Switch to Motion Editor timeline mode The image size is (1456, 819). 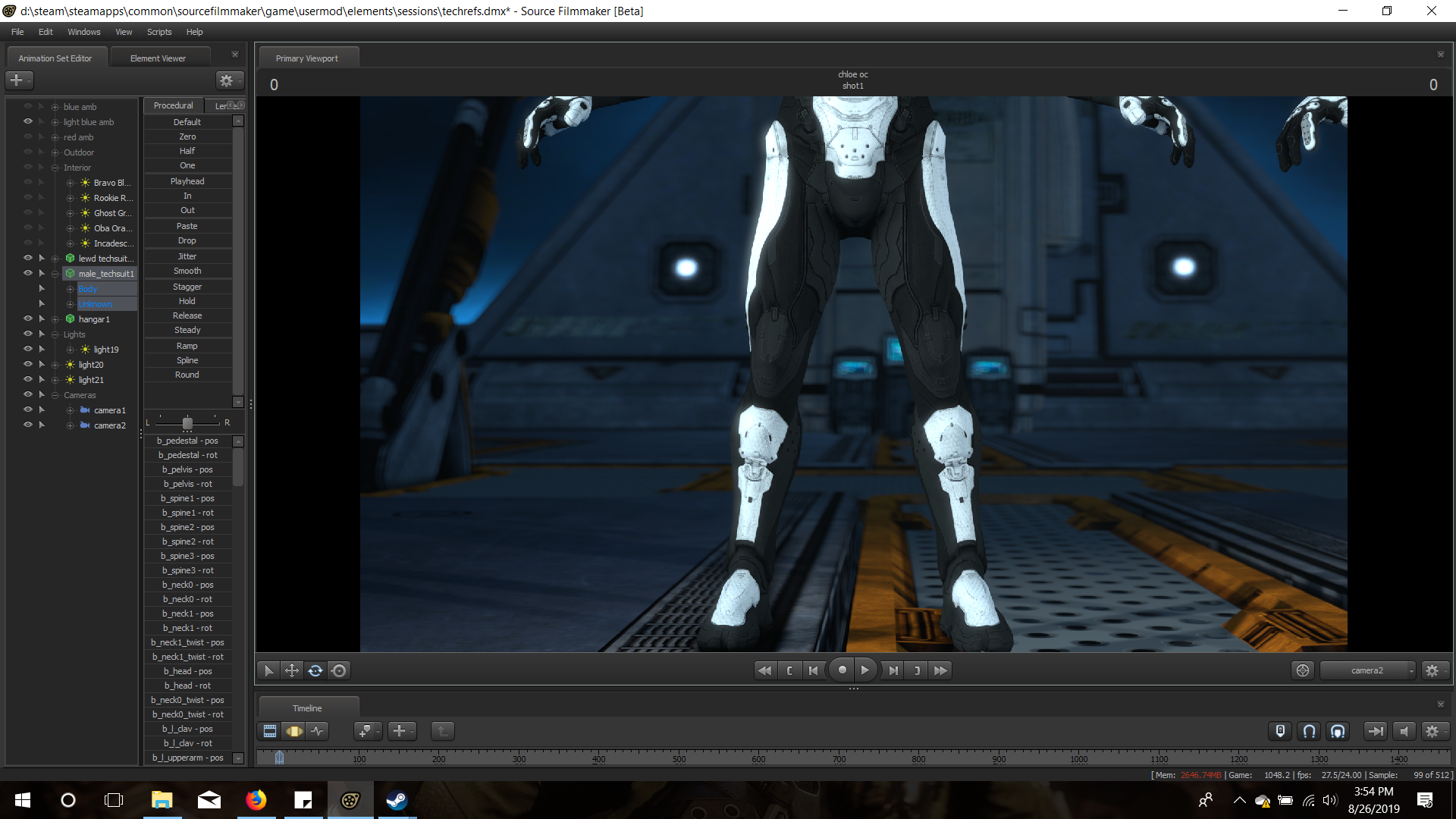tap(293, 731)
